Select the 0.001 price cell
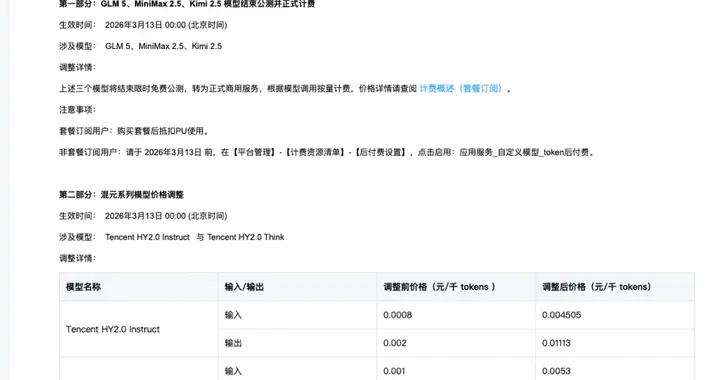The height and width of the screenshot is (380, 720). 456,369
